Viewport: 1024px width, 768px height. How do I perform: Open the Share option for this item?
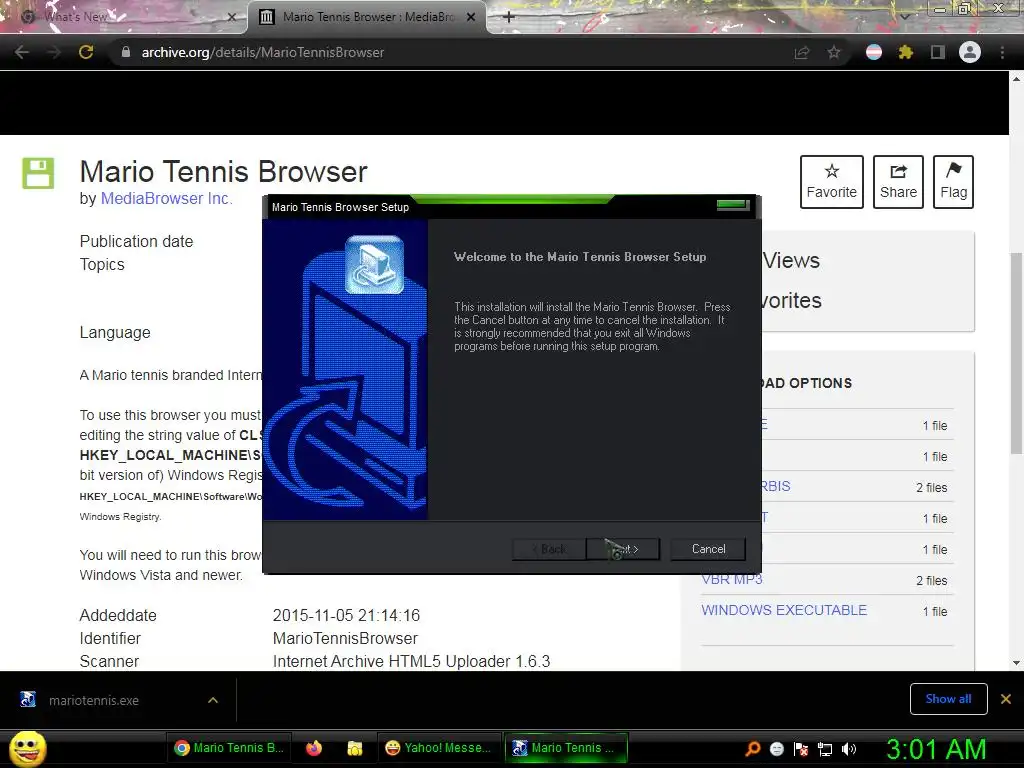click(898, 182)
